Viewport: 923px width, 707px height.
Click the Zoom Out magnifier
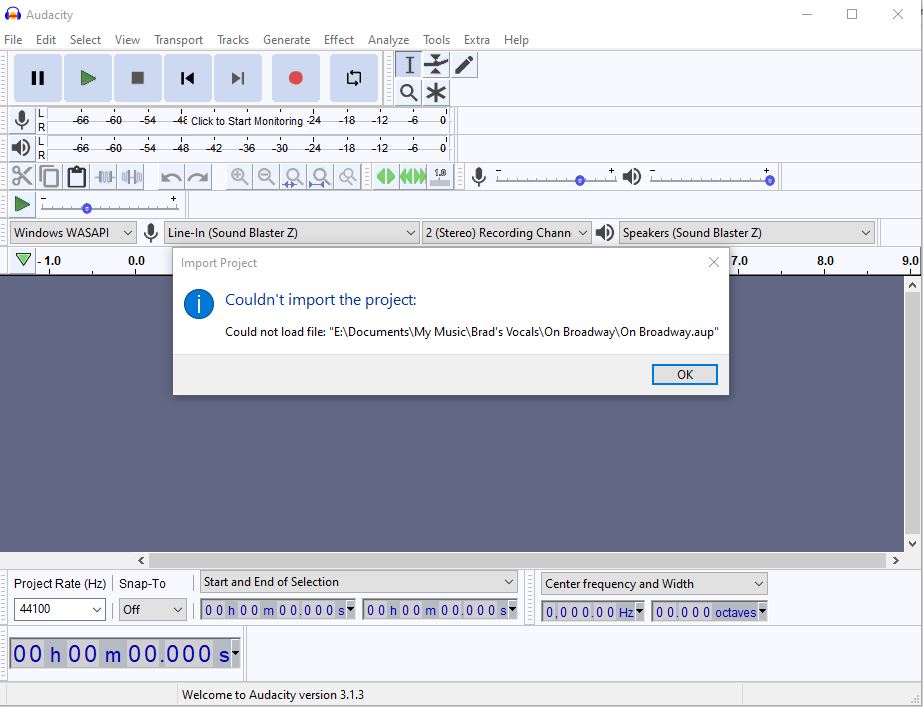266,177
